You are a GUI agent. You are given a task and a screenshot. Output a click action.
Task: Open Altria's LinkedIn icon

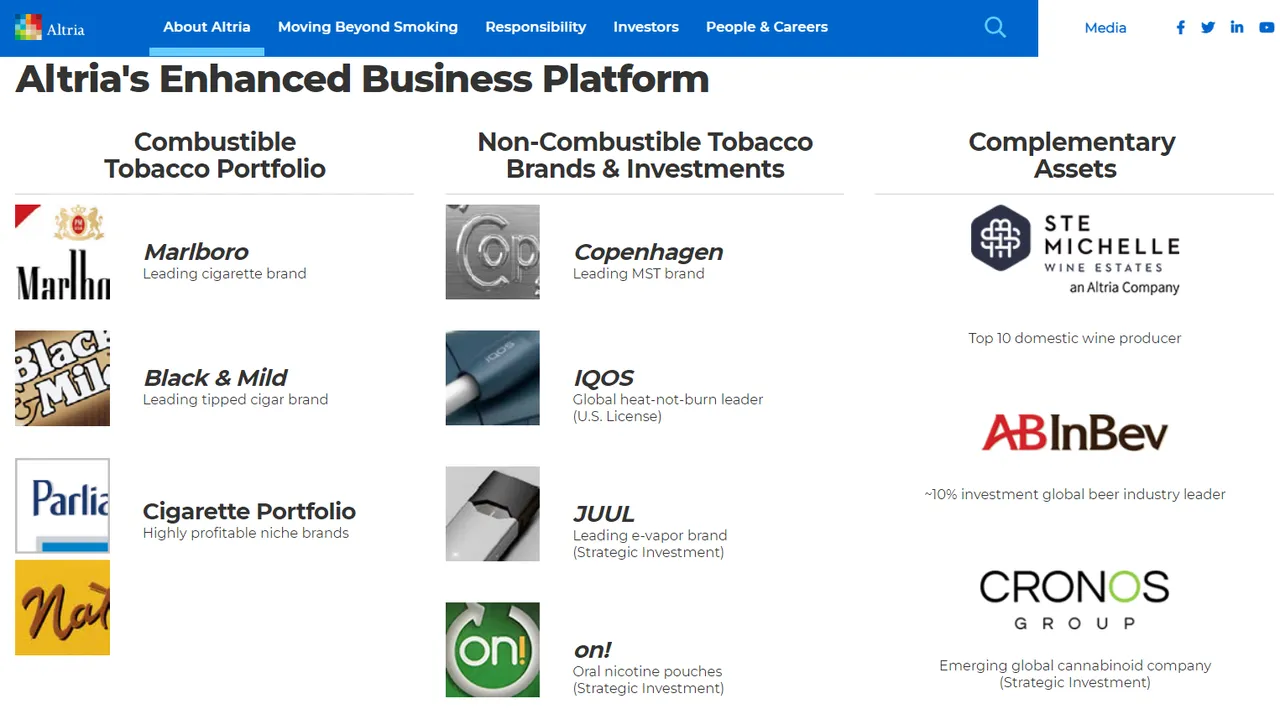[x=1237, y=28]
